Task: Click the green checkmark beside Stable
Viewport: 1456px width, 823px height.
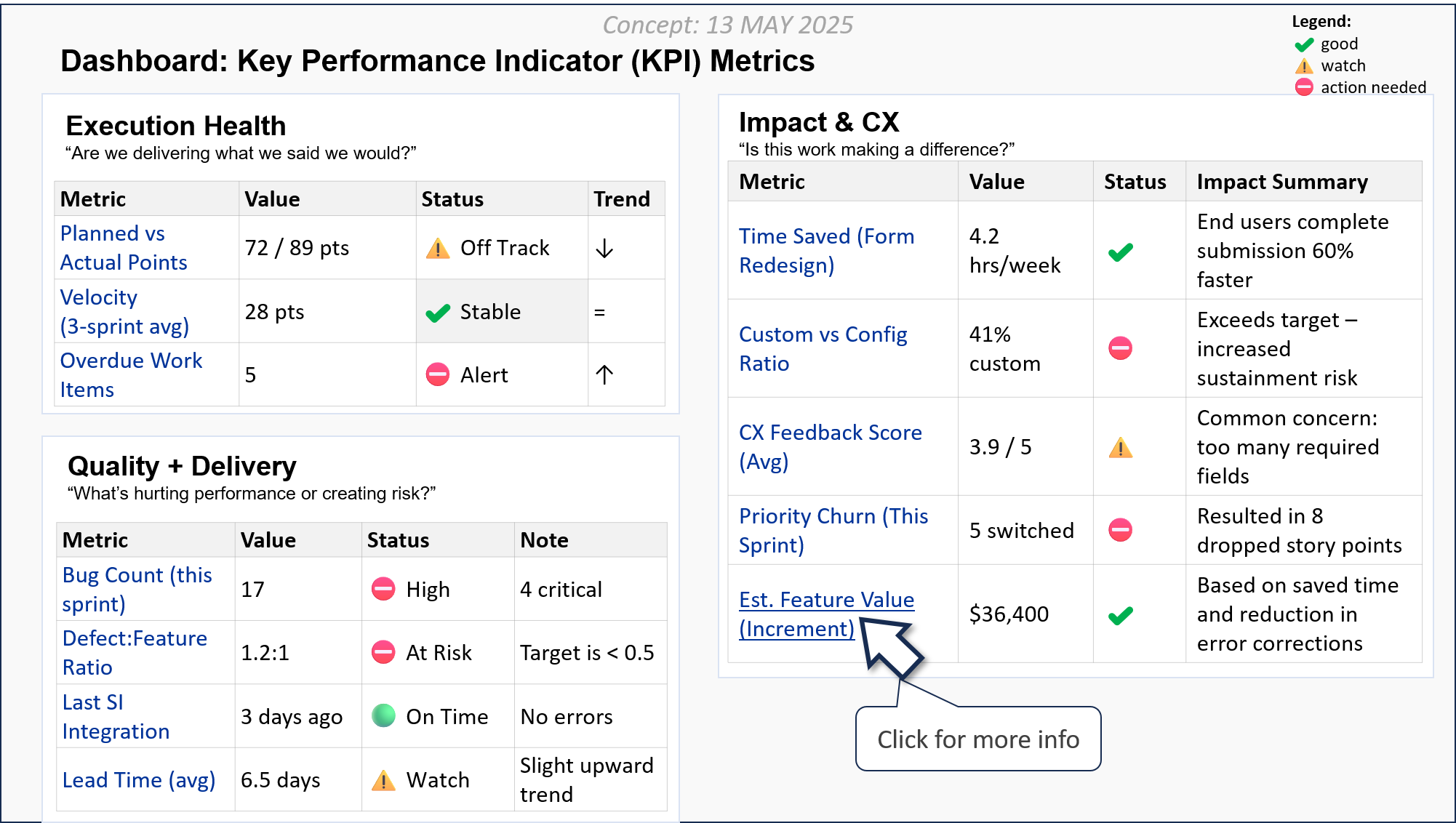Action: [438, 313]
